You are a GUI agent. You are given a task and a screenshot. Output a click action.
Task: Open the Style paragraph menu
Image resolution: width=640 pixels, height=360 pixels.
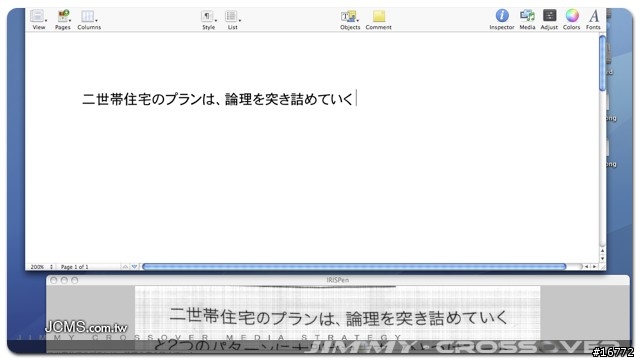tap(208, 19)
